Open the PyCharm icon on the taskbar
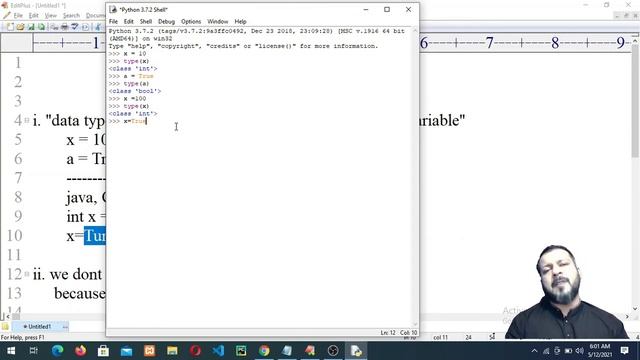The width and height of the screenshot is (640, 360). 241,351
